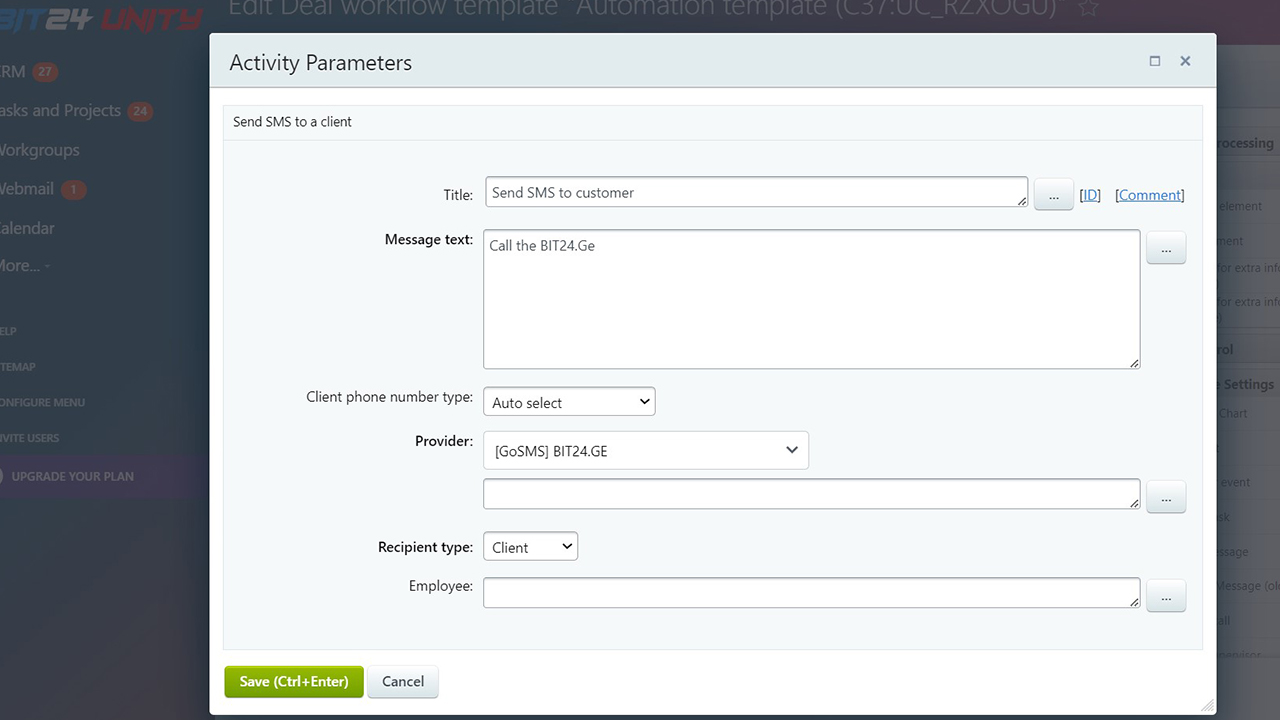Click the ellipsis button next to Title field
This screenshot has height=720, width=1280.
coord(1053,195)
